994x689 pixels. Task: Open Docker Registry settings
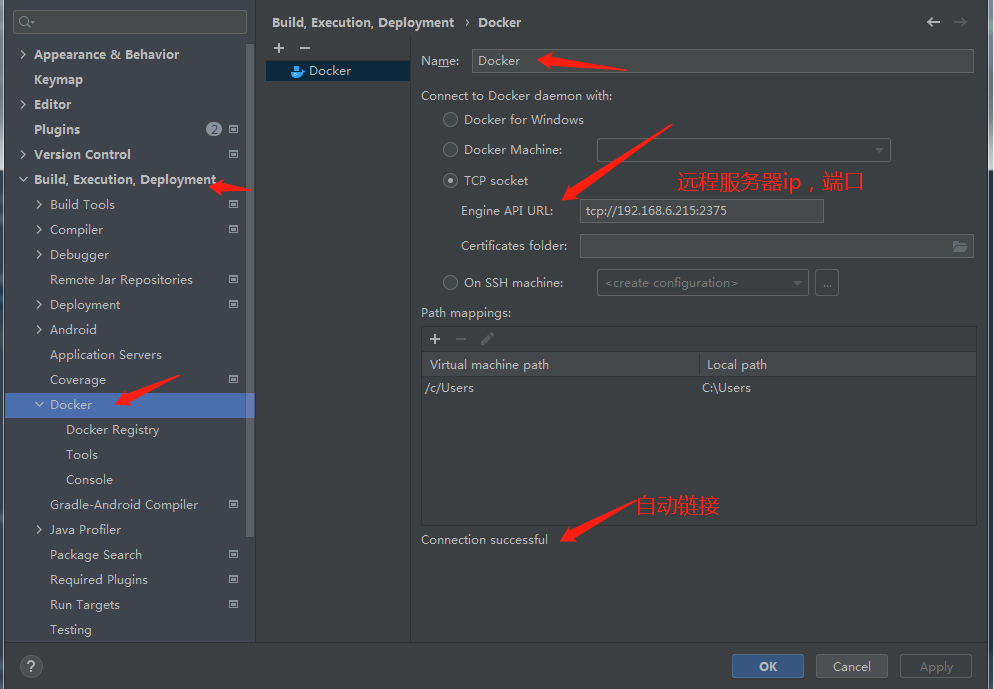(x=113, y=430)
